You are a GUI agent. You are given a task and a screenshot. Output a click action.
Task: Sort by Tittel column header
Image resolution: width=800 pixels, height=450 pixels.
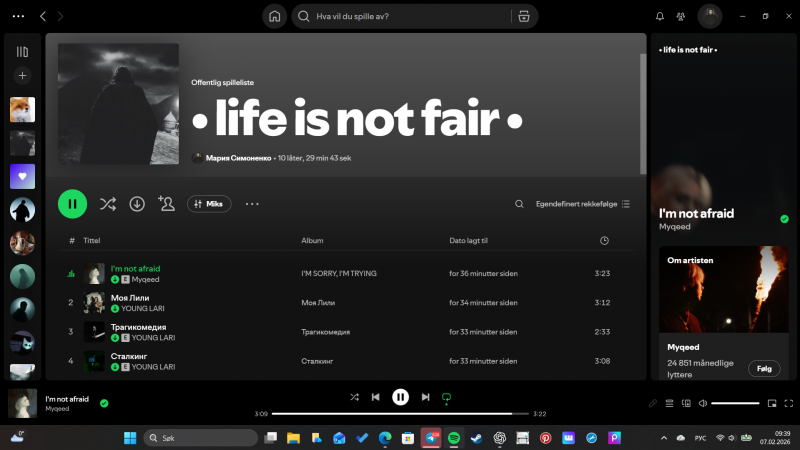[92, 240]
